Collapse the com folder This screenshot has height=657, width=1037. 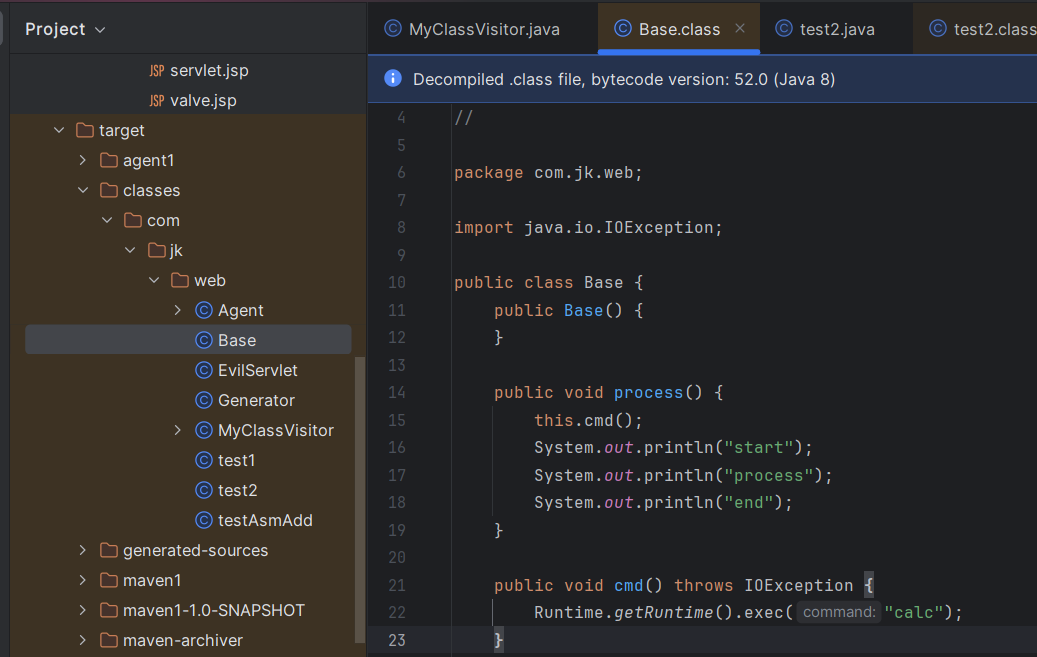click(x=106, y=220)
